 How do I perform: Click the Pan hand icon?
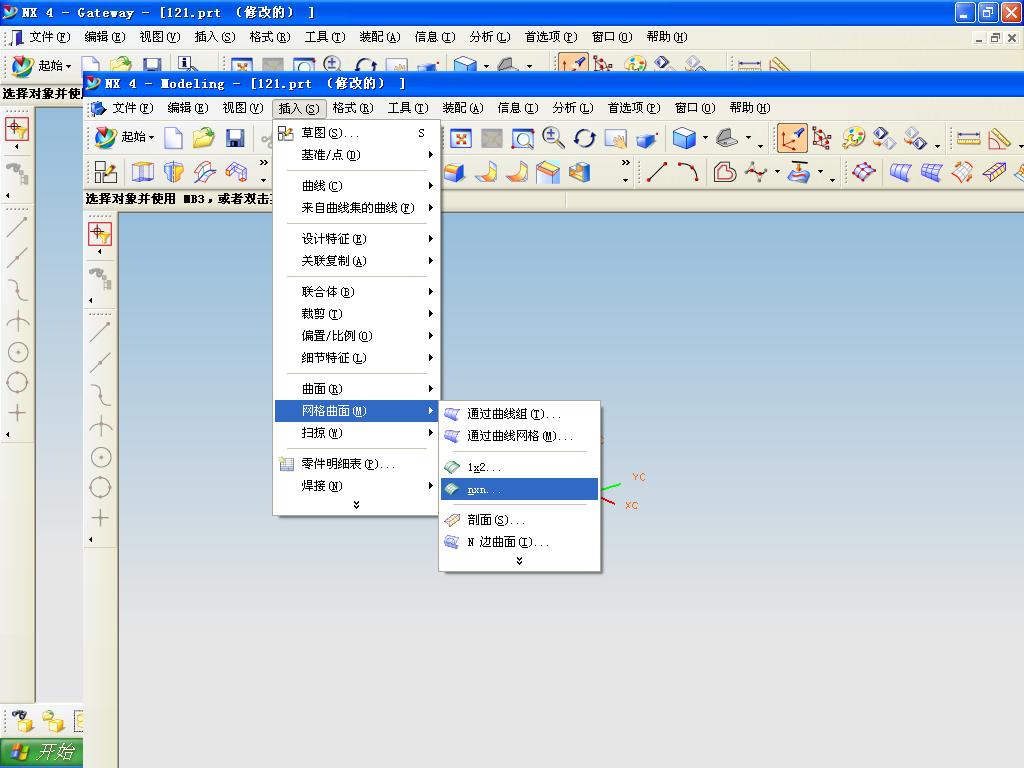[615, 138]
